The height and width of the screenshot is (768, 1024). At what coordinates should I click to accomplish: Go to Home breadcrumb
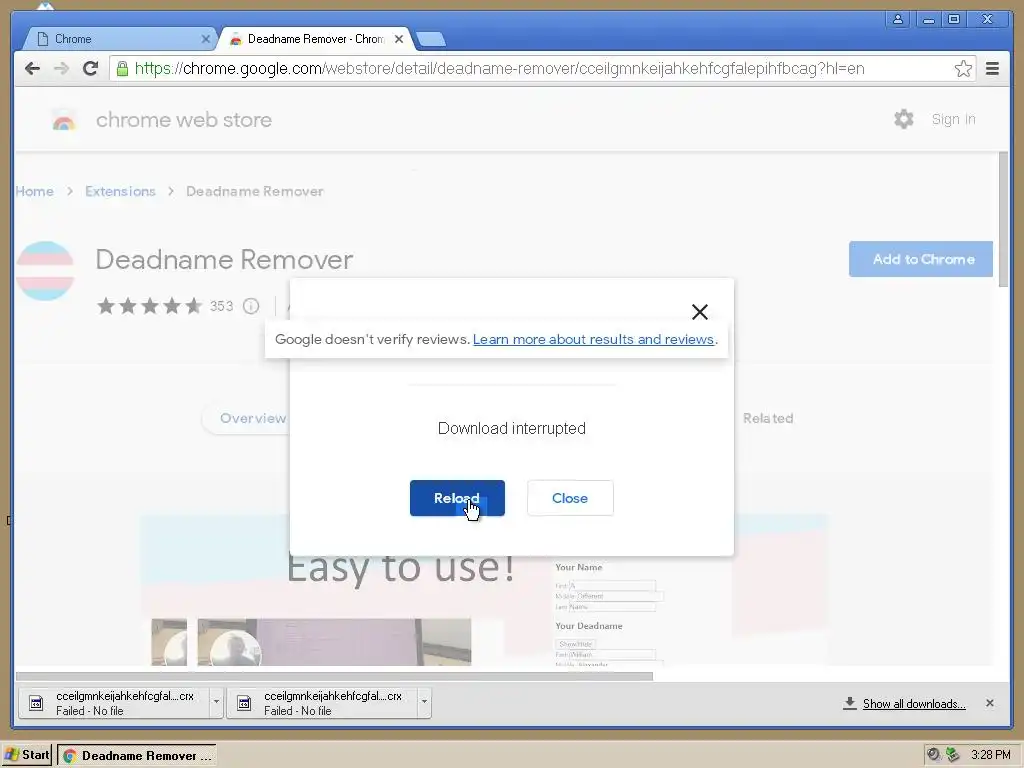tap(35, 191)
